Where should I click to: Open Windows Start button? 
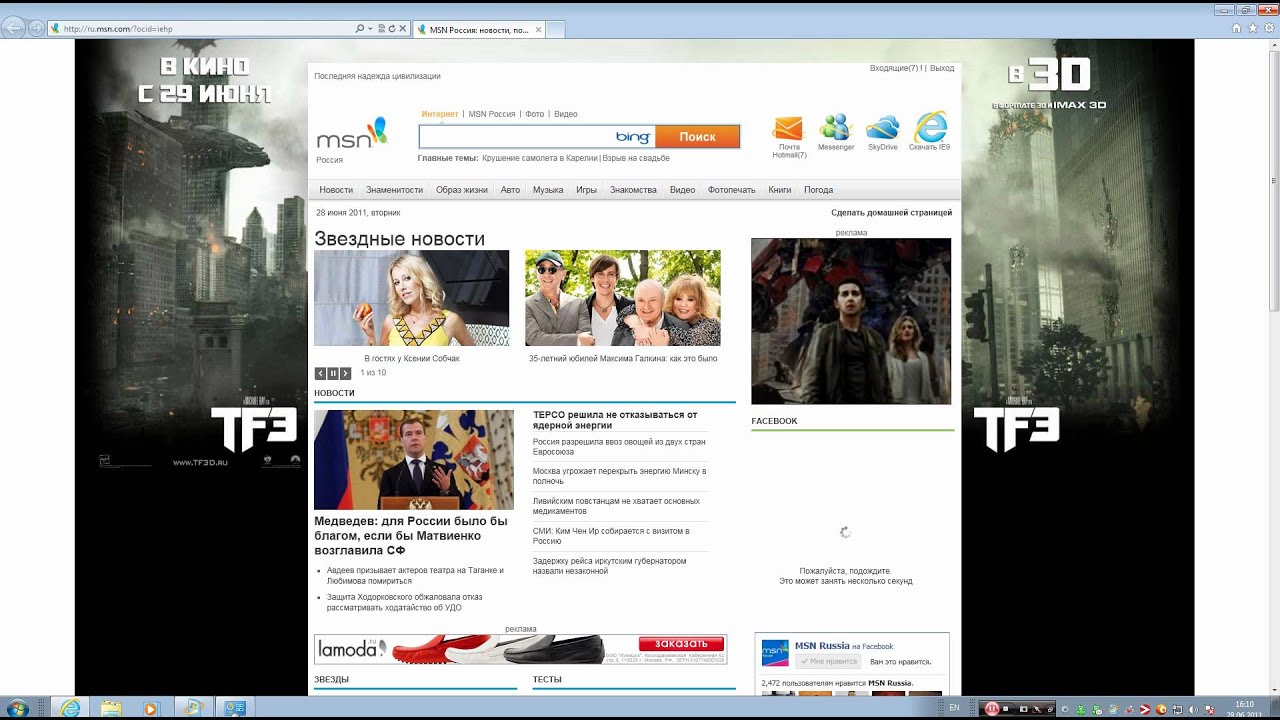[x=17, y=708]
